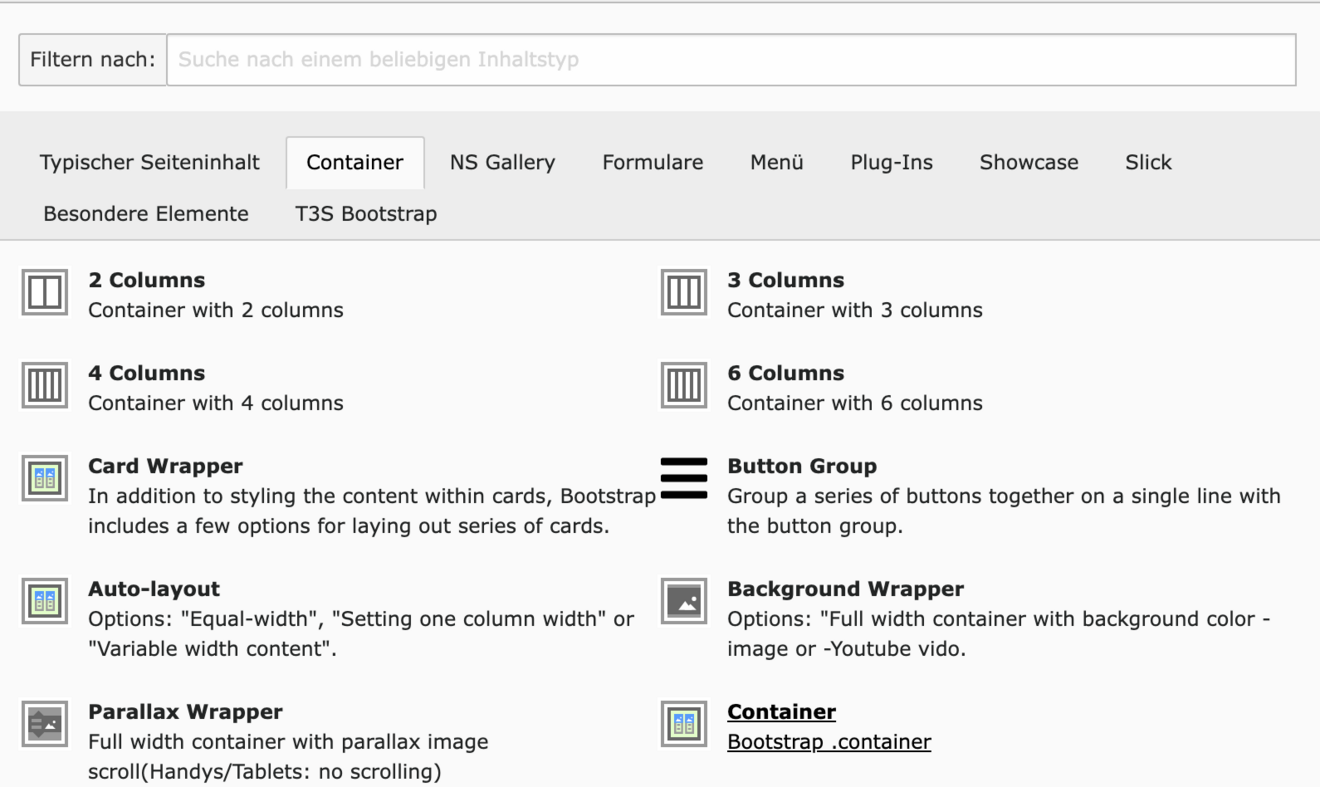The image size is (1320, 787).
Task: Click the Bootstrap Container icon
Action: click(684, 725)
